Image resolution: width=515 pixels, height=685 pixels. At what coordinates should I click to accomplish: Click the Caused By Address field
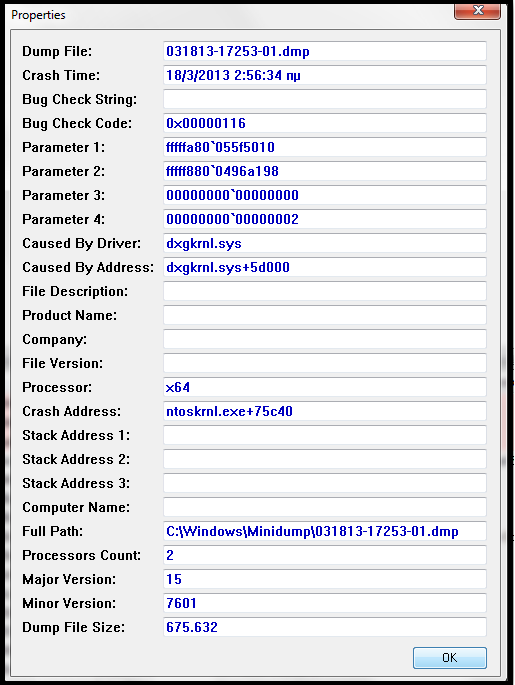pos(325,267)
